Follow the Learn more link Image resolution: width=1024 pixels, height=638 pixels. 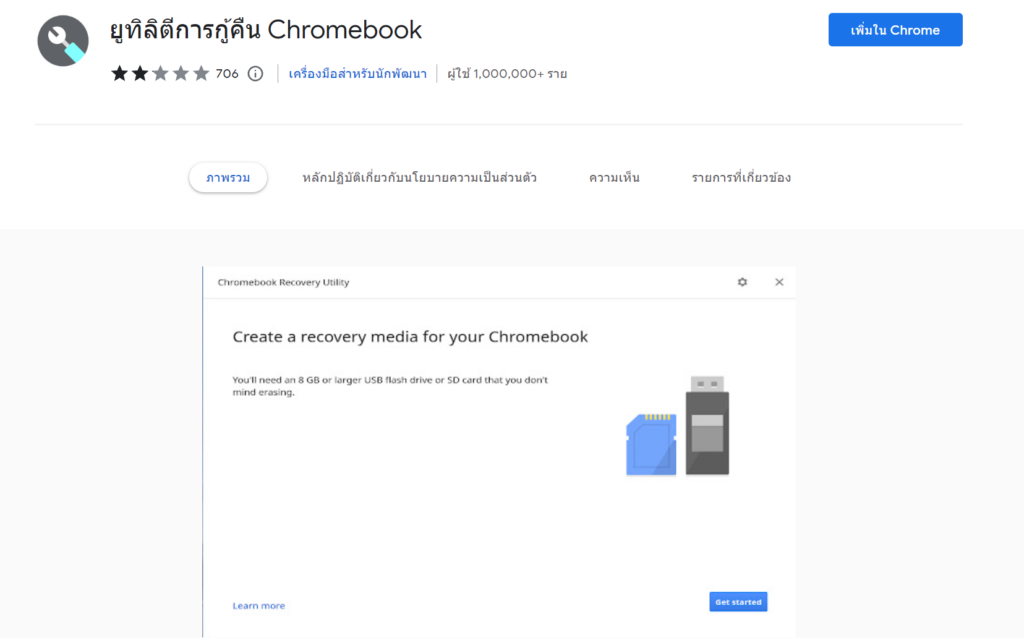pyautogui.click(x=258, y=606)
